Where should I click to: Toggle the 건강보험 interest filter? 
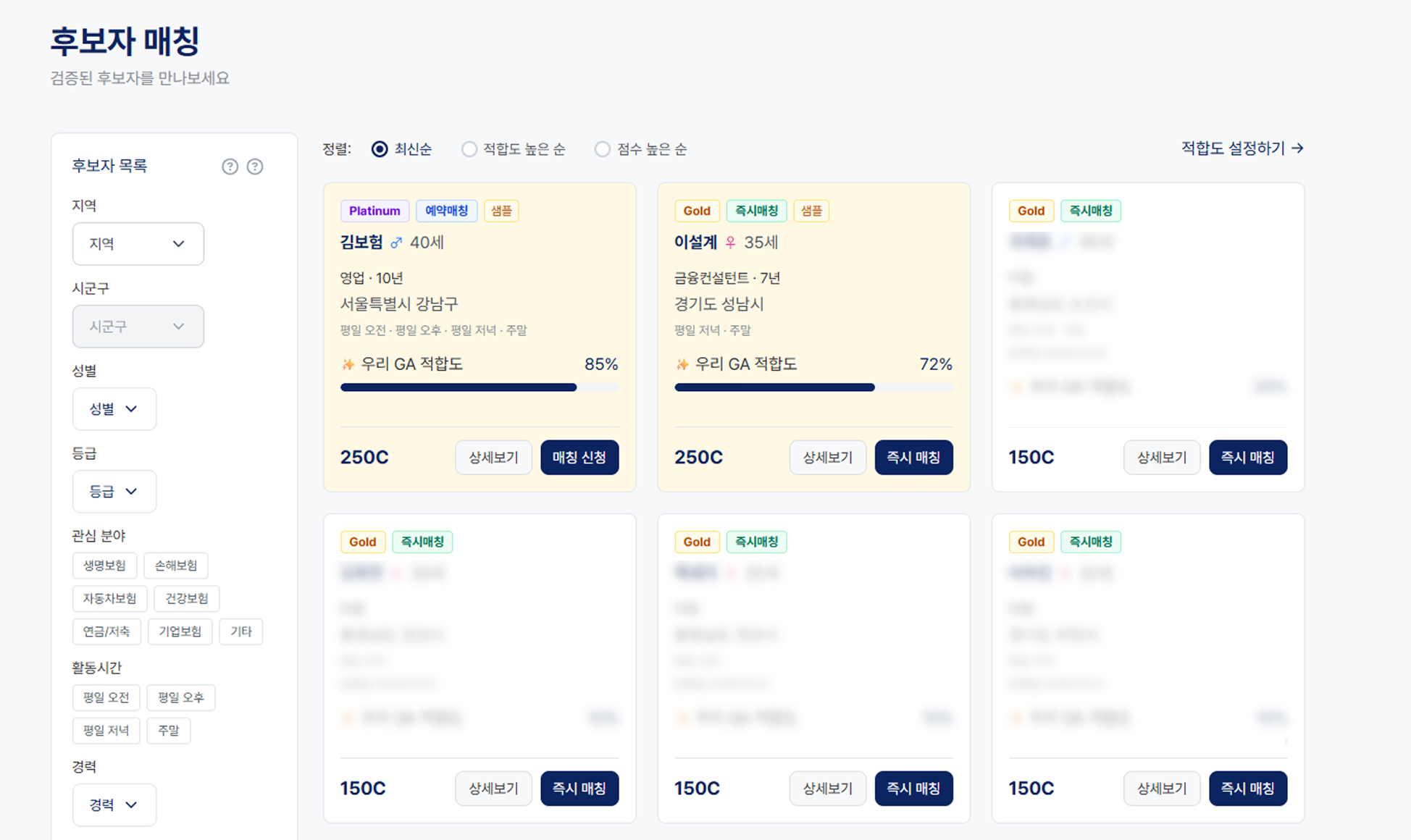pyautogui.click(x=187, y=599)
